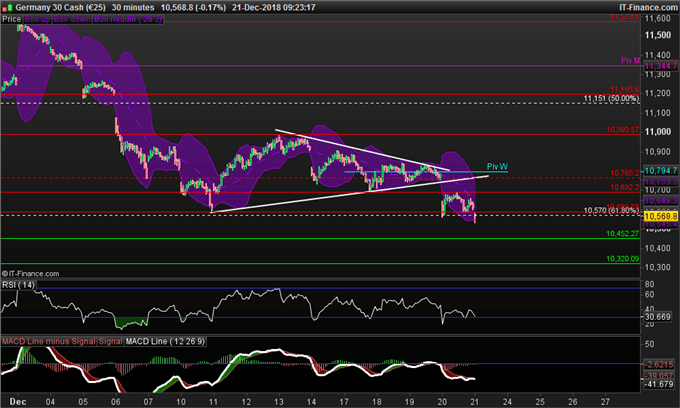Viewport: 680px width, 408px height.
Task: Click the Signal label in MACD panel
Action: coord(111,341)
